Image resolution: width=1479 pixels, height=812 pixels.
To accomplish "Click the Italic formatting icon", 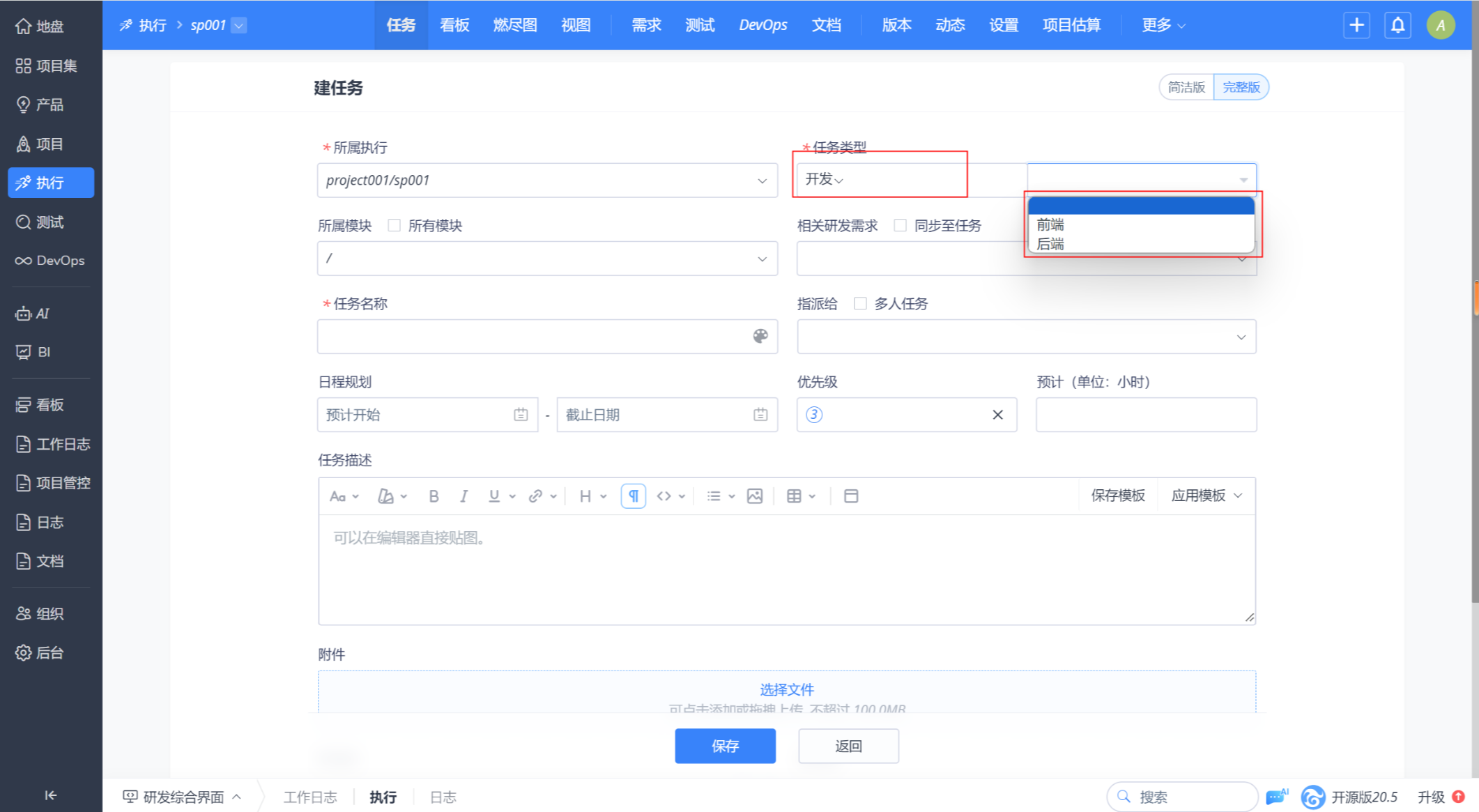I will pos(463,496).
